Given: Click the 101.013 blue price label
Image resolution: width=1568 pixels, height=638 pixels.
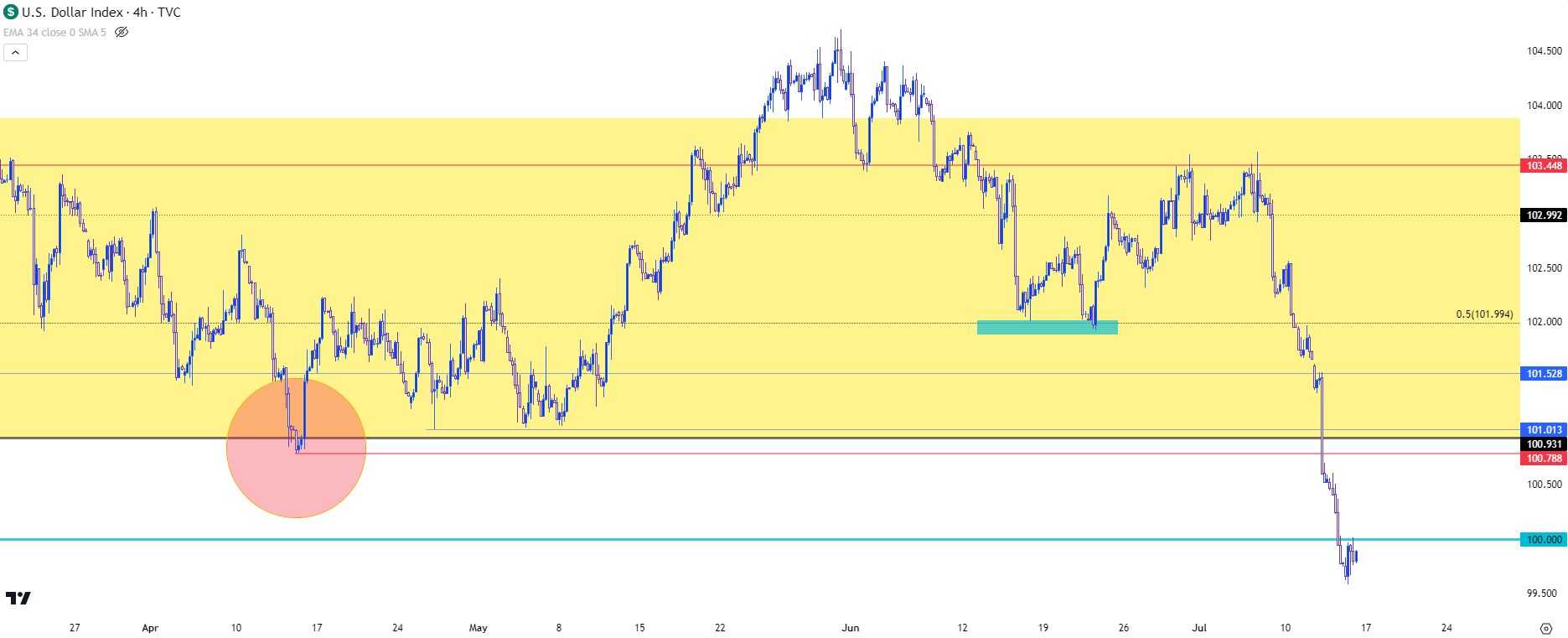Looking at the screenshot, I should (x=1544, y=429).
